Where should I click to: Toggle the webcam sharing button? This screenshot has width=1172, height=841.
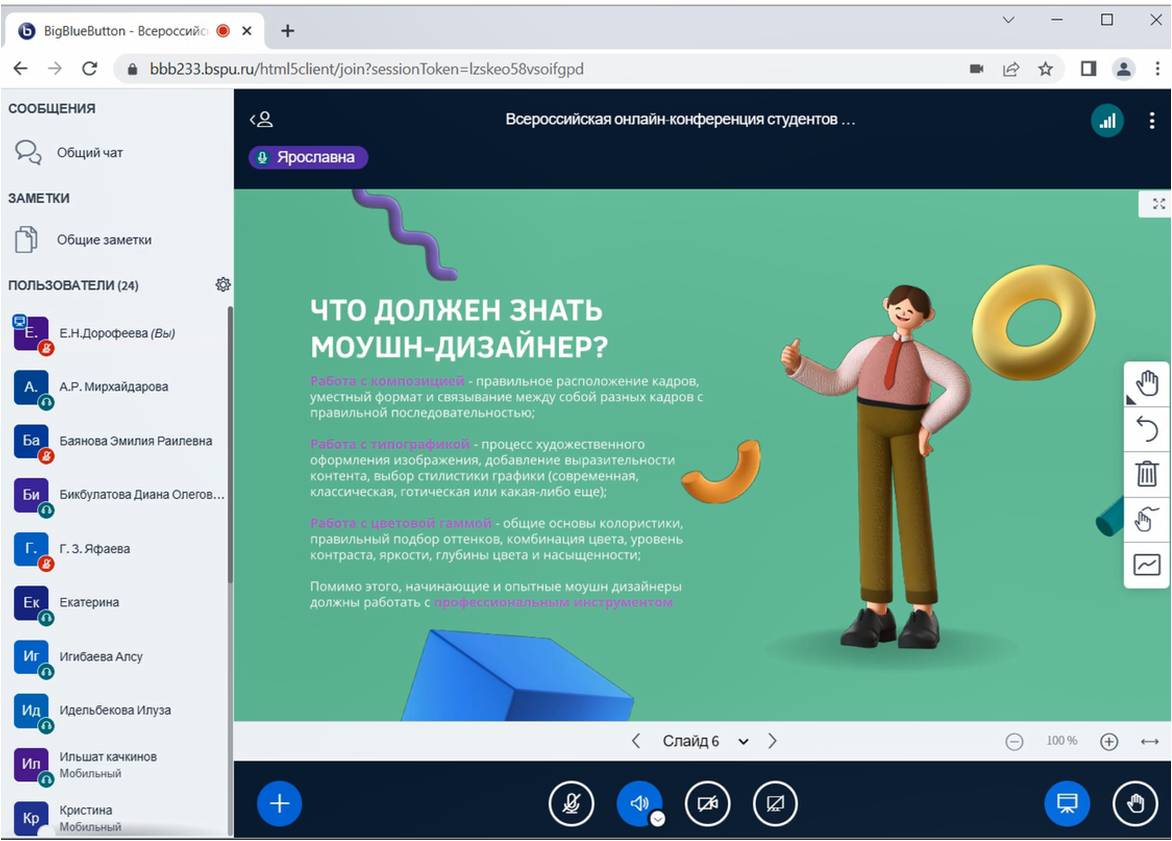707,803
